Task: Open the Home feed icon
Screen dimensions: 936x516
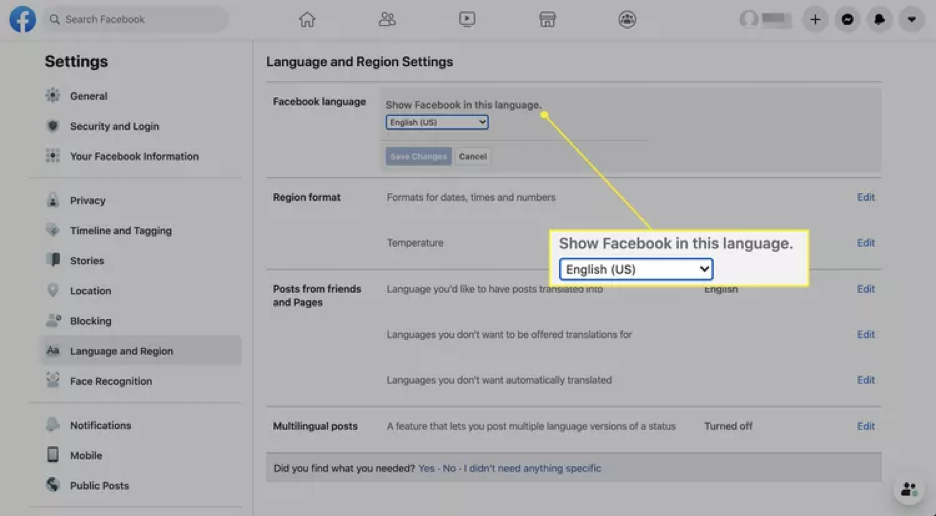Action: tap(307, 19)
